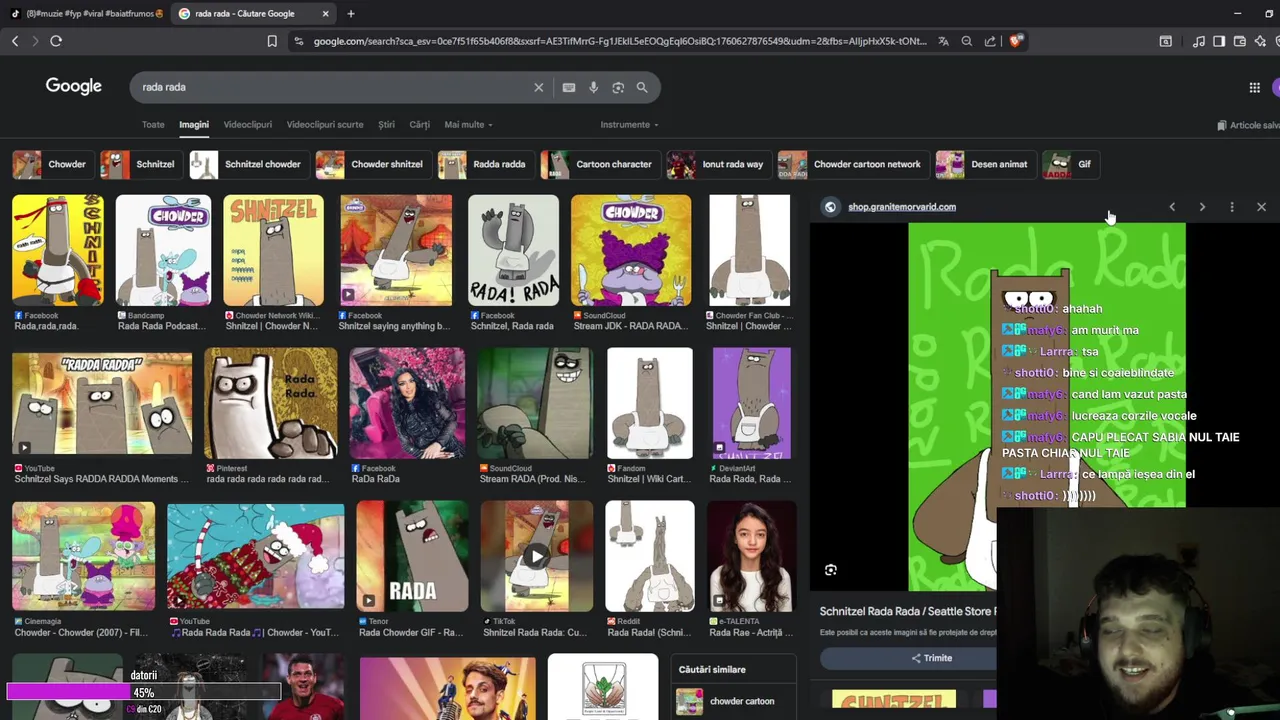Reload the page with the refresh icon
The width and height of the screenshot is (1280, 720).
(x=56, y=41)
